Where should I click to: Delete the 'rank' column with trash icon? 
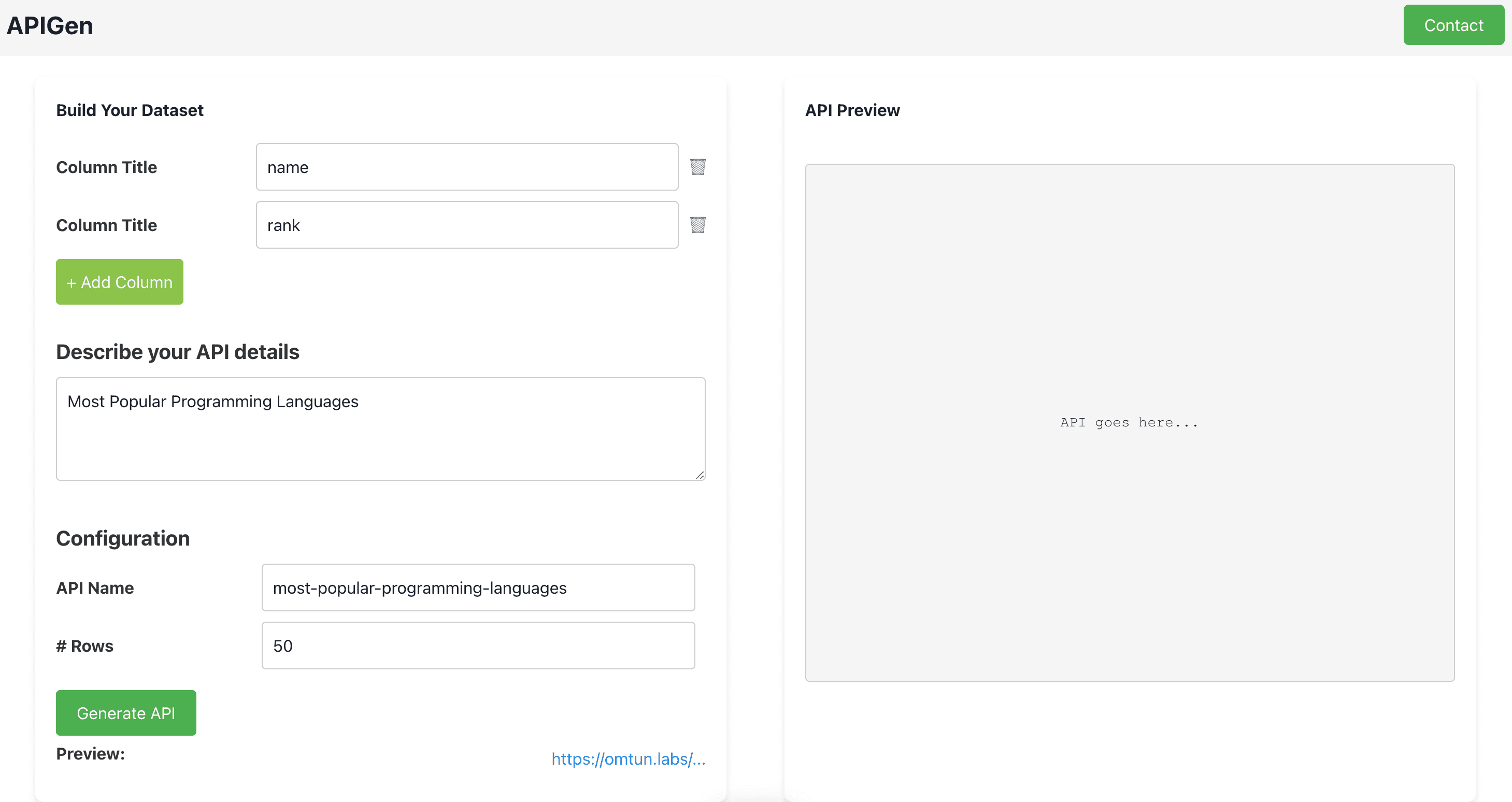click(x=697, y=225)
